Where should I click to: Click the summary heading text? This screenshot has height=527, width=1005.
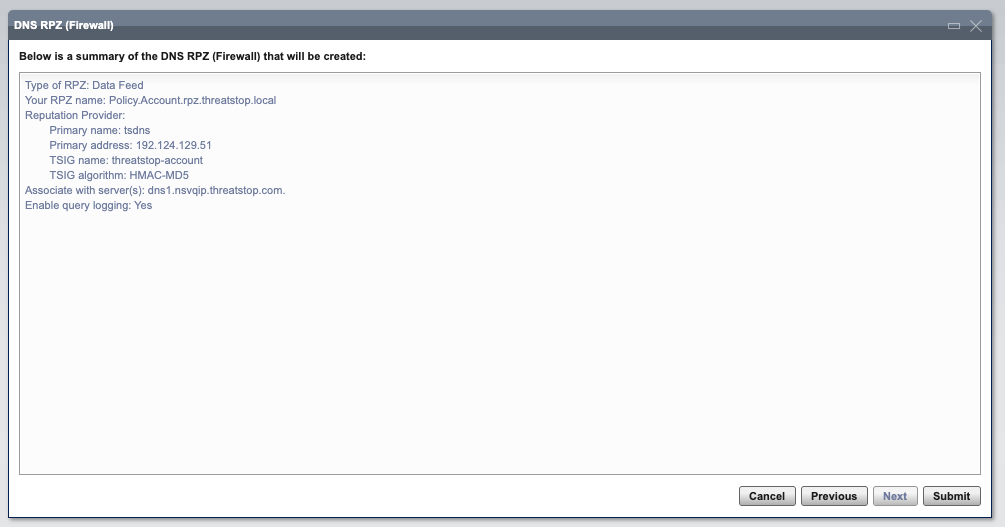(192, 56)
